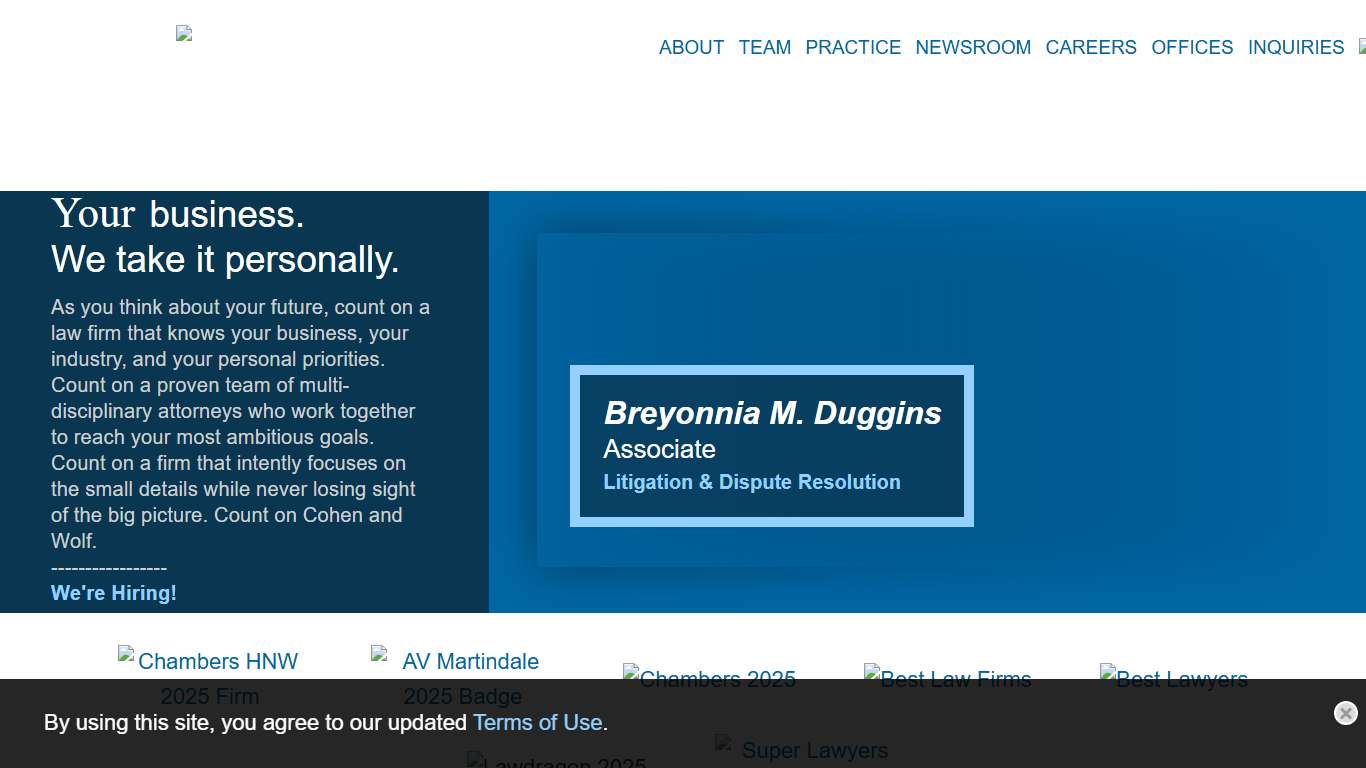Open the PRACTICE navigation item
This screenshot has height=768, width=1366.
pyautogui.click(x=853, y=47)
